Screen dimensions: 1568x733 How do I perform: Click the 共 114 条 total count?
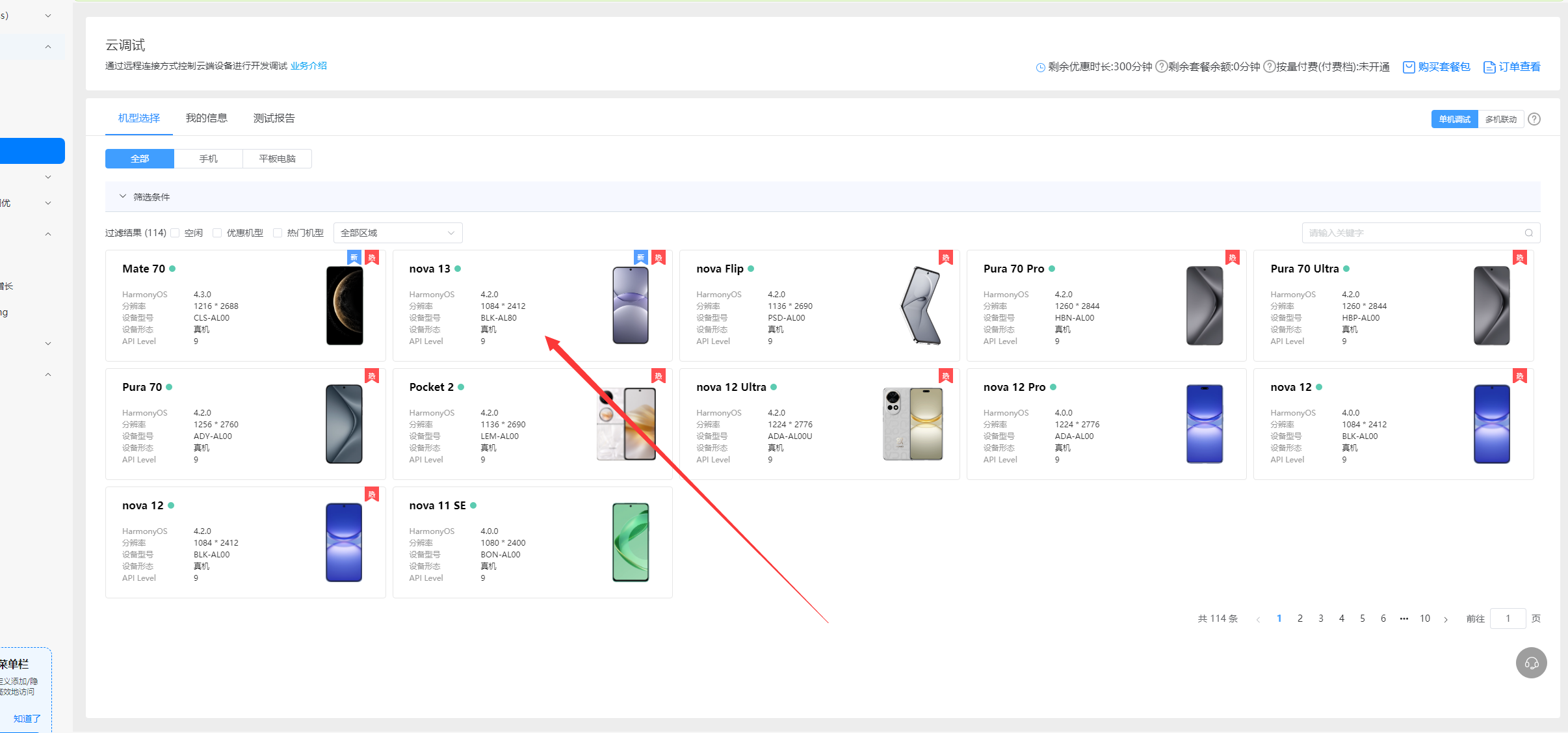[1218, 619]
